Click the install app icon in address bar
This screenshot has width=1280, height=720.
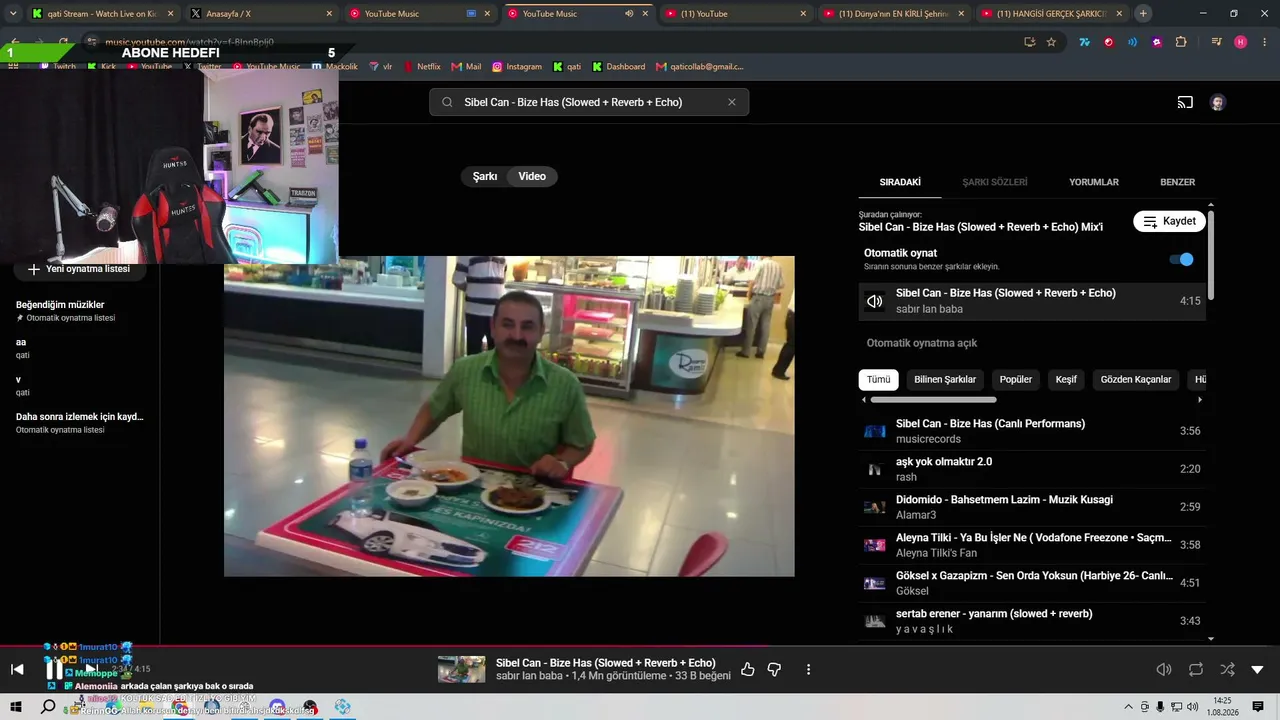click(1029, 42)
